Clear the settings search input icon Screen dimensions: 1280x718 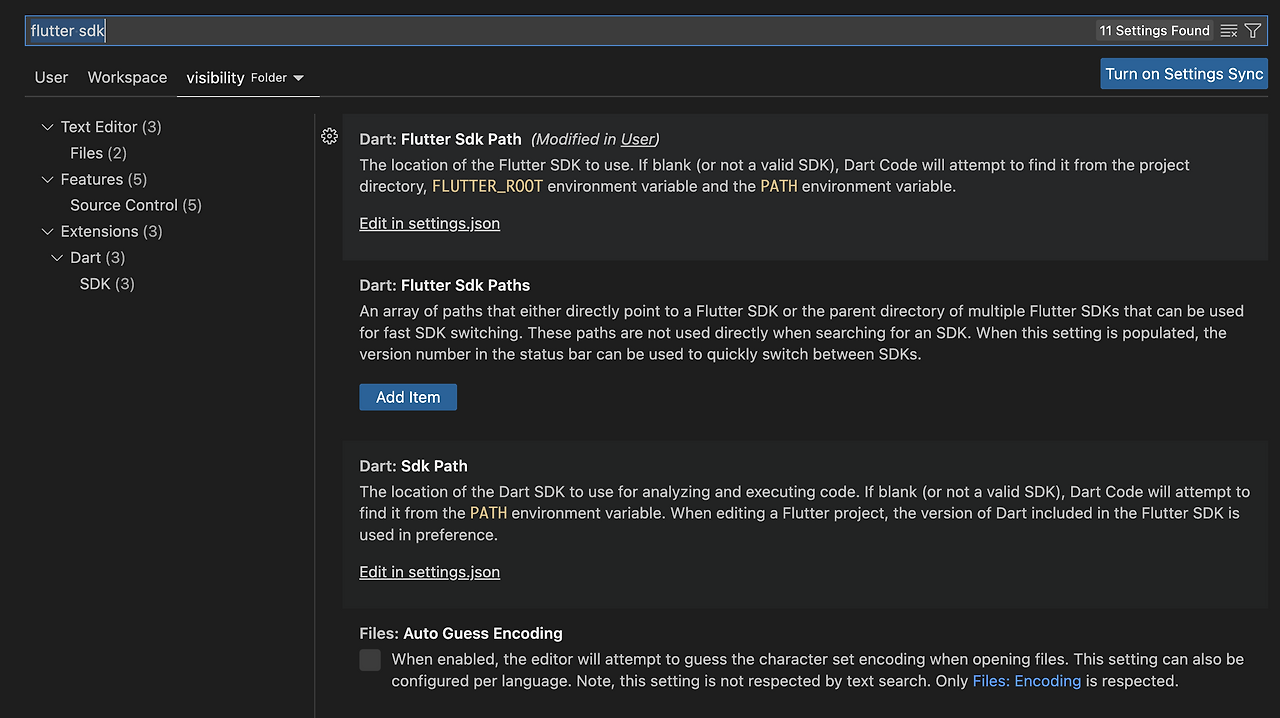(x=1229, y=31)
